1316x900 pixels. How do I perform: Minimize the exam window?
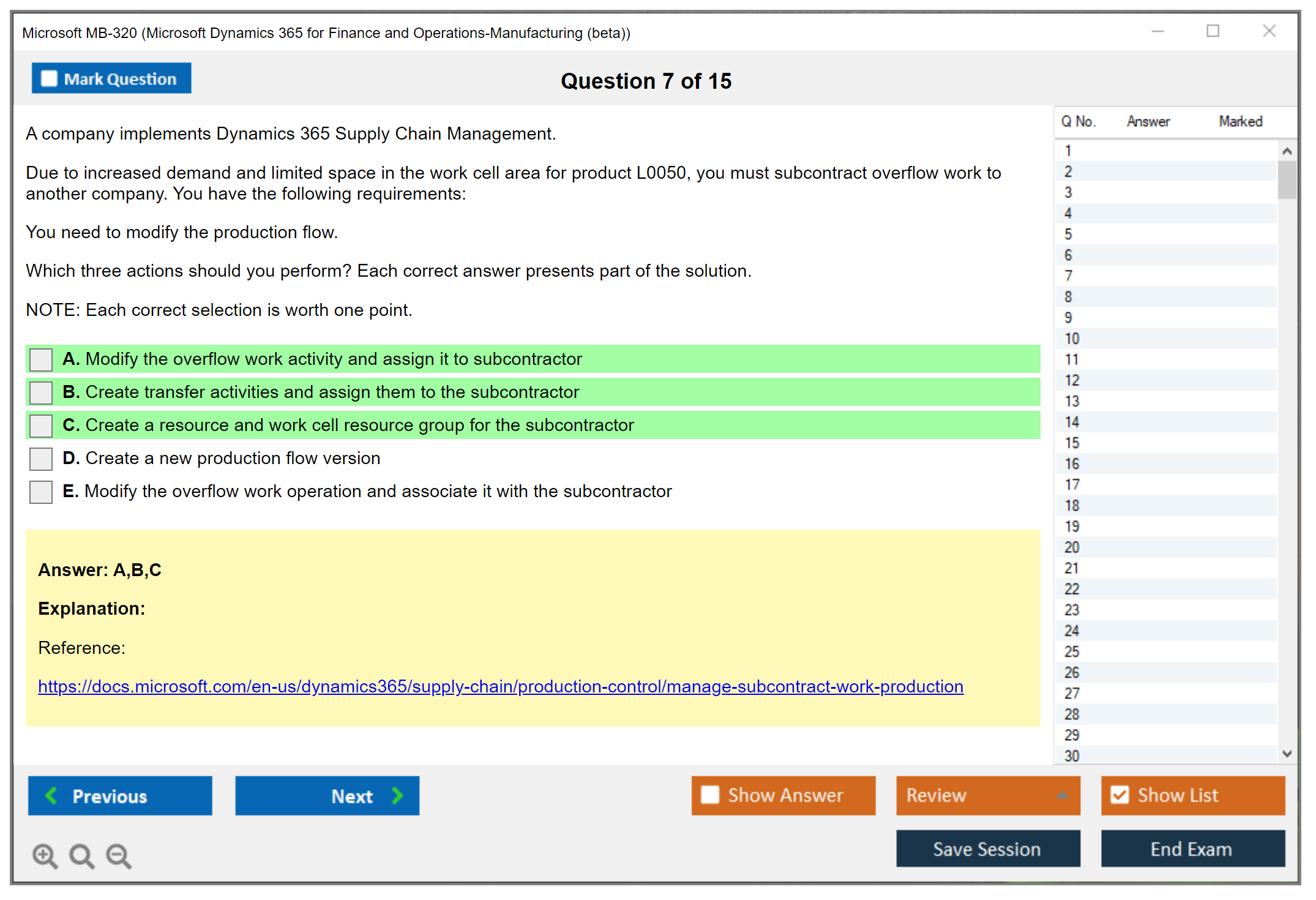[1157, 31]
